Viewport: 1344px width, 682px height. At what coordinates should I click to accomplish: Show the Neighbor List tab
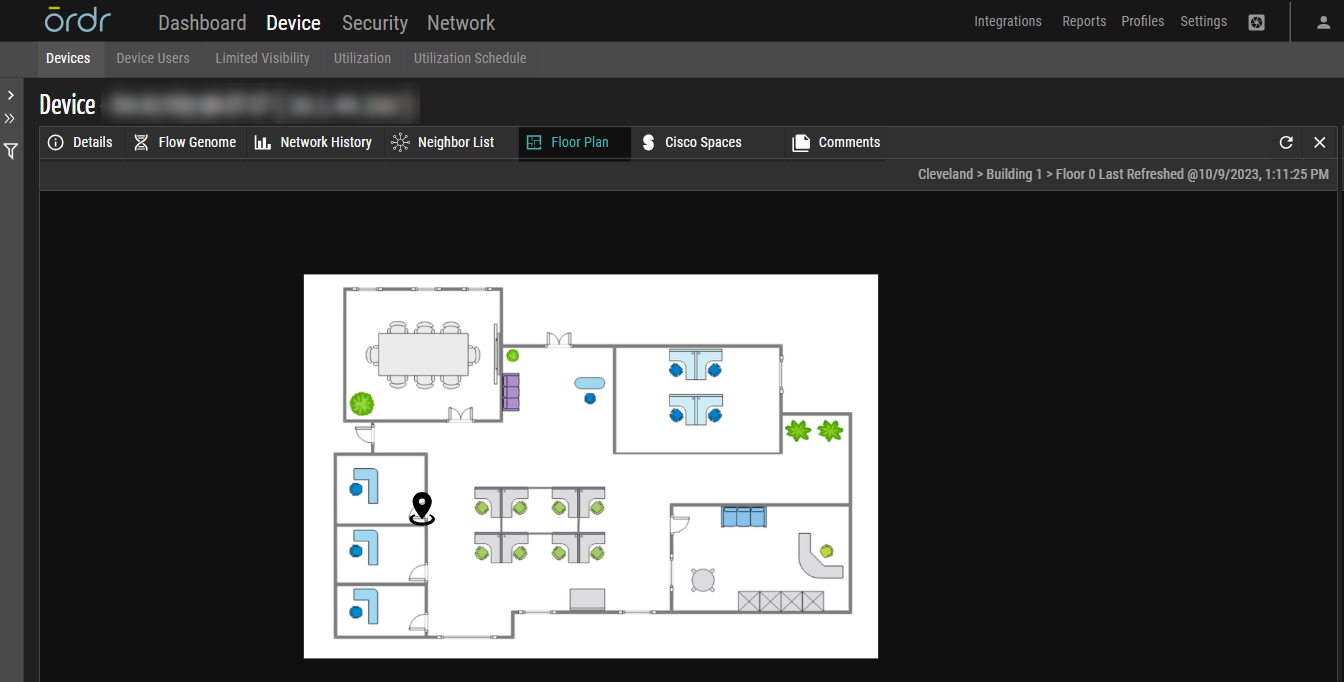443,143
